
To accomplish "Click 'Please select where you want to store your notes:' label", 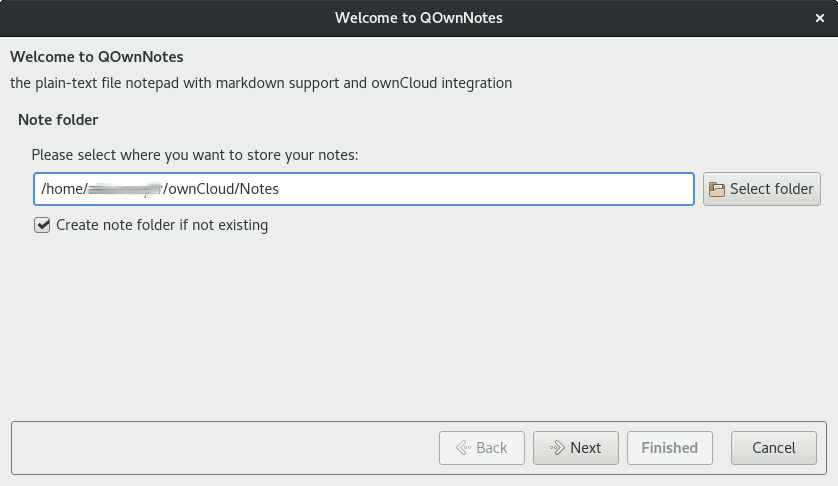I will [195, 155].
